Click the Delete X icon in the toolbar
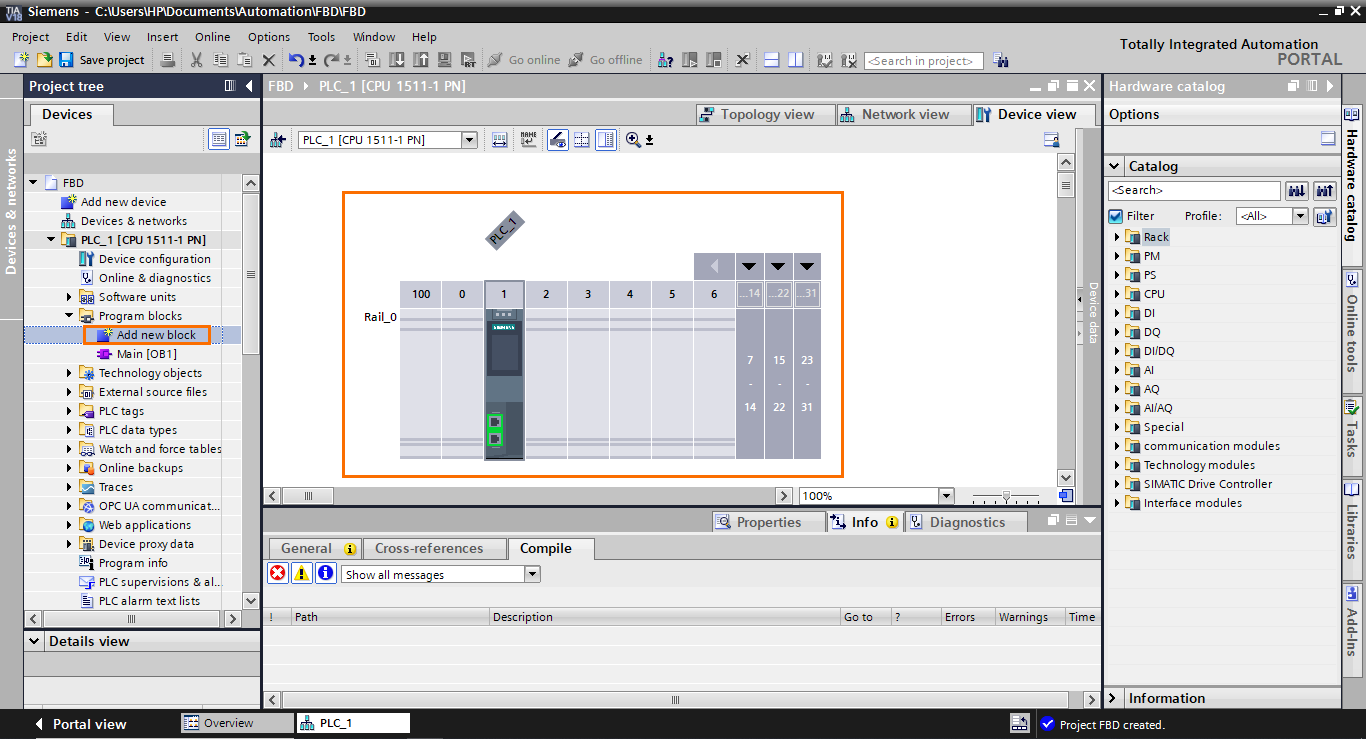 268,60
